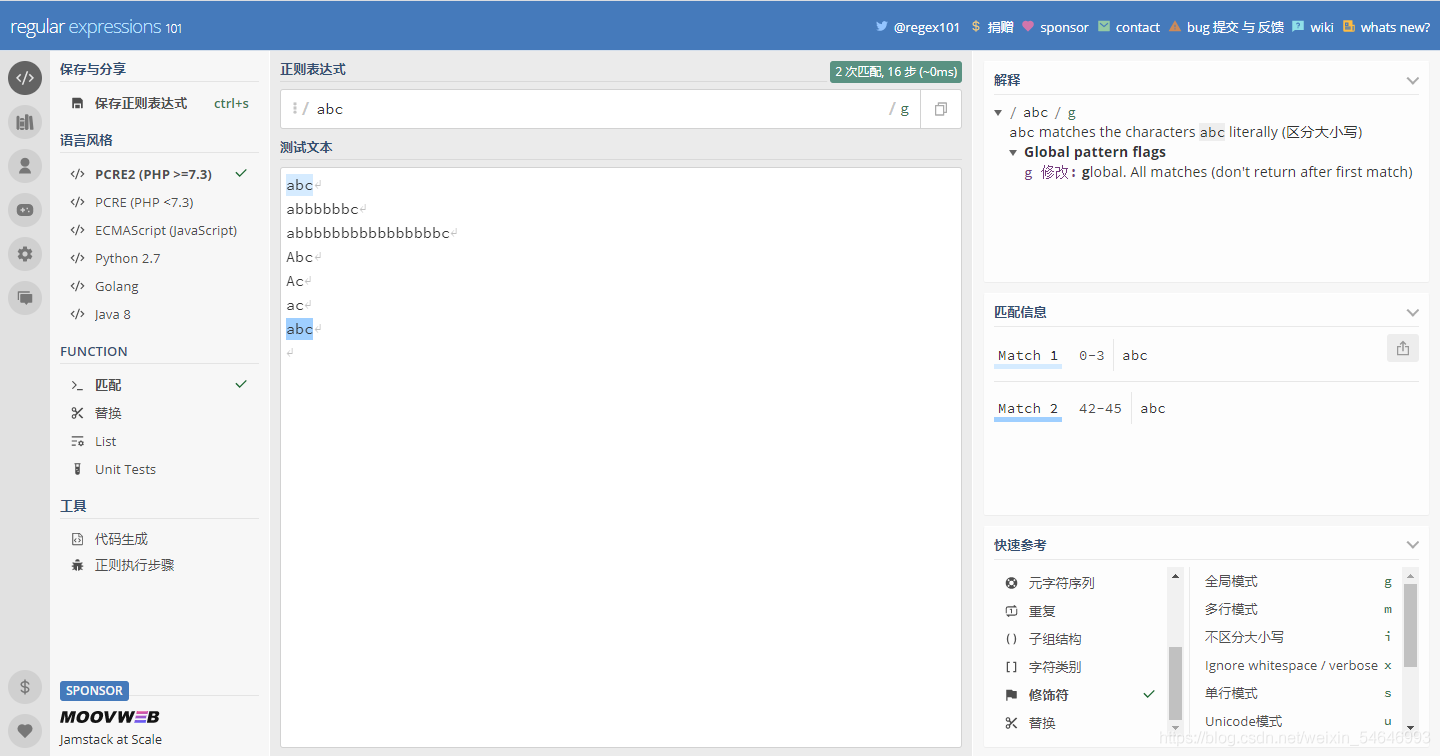Image resolution: width=1440 pixels, height=756 pixels.
Task: Collapse the 解释 explanation panel
Action: (1412, 80)
